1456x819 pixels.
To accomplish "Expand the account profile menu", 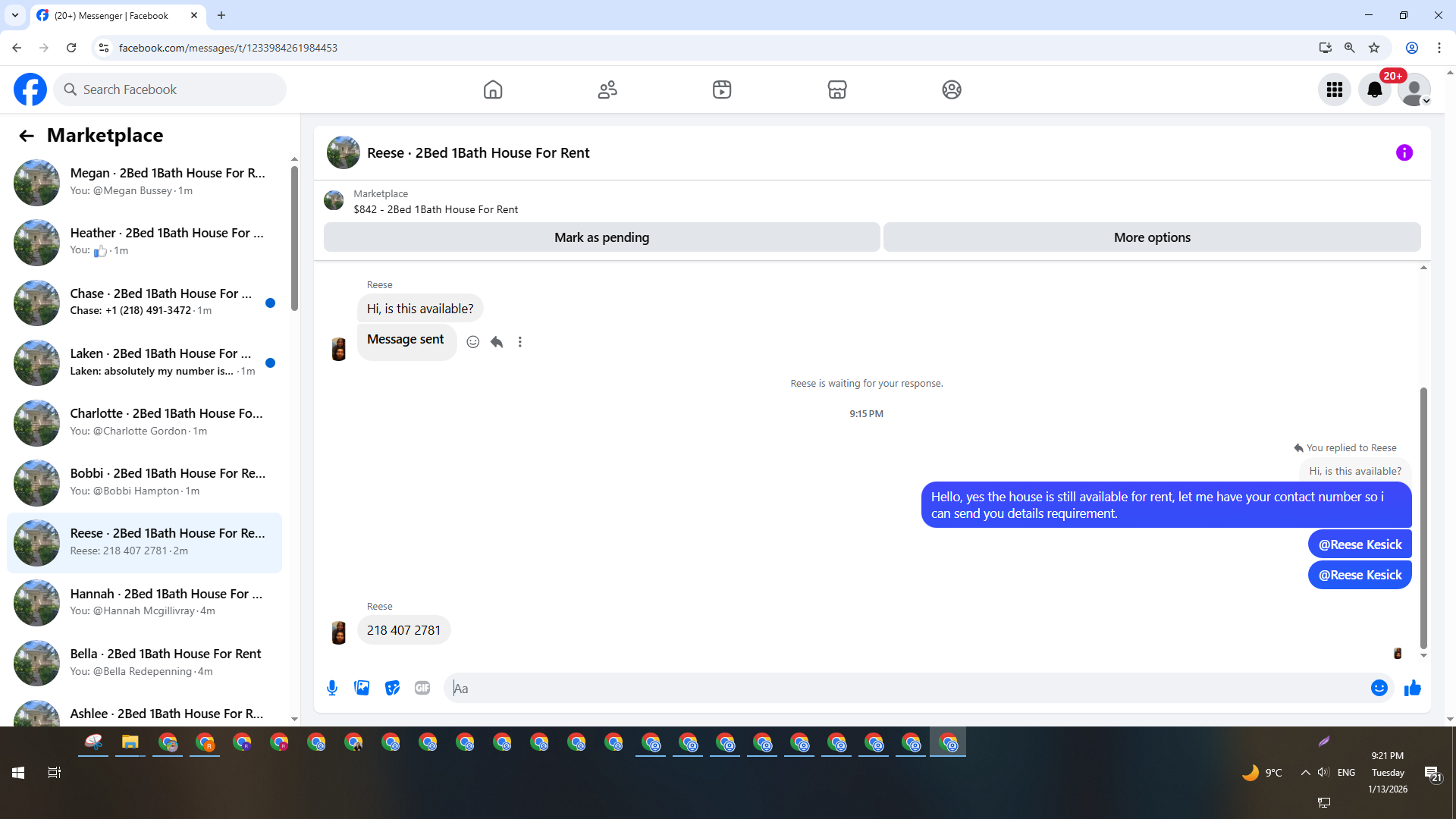I will point(1414,90).
